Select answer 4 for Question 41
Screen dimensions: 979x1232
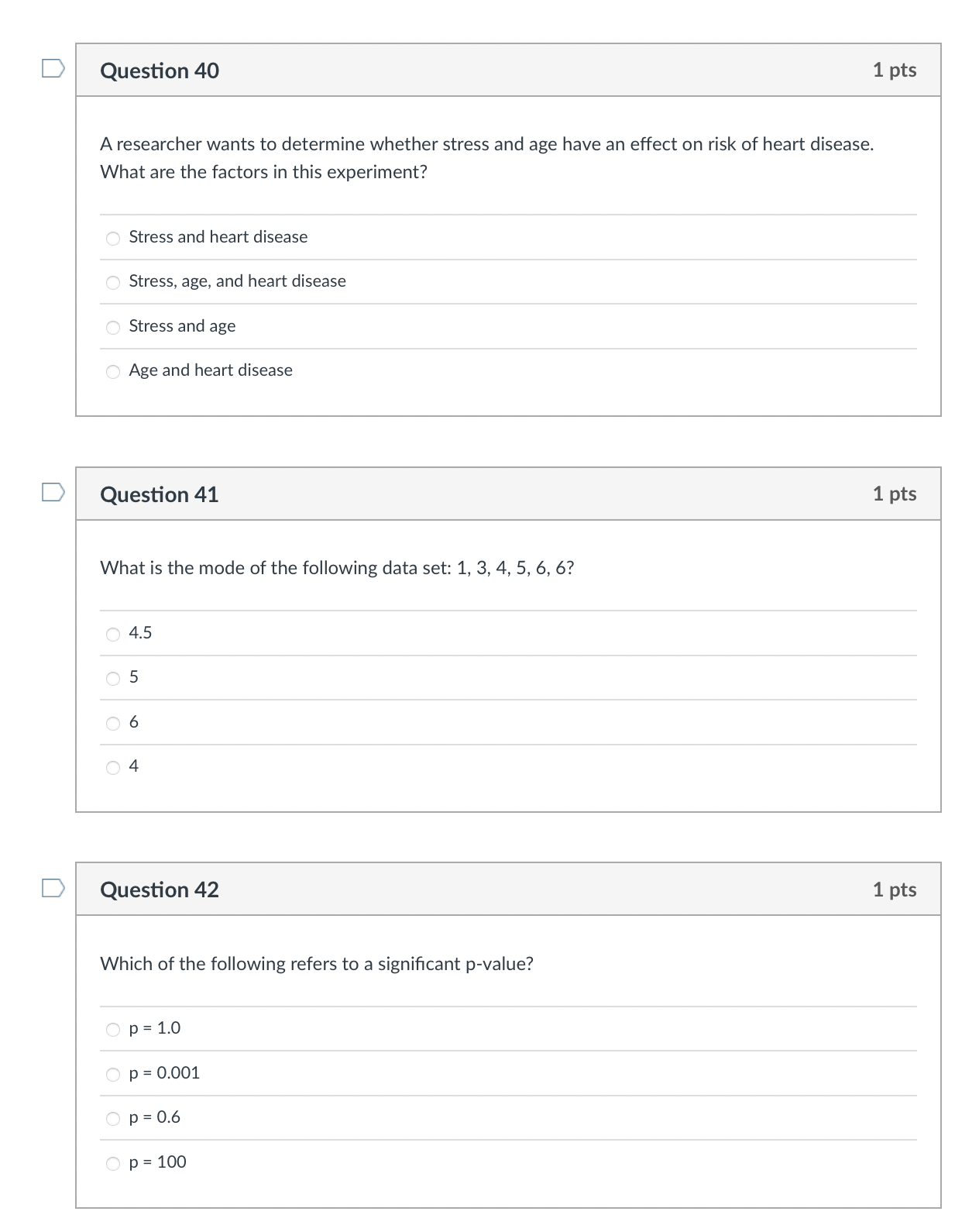[x=113, y=767]
